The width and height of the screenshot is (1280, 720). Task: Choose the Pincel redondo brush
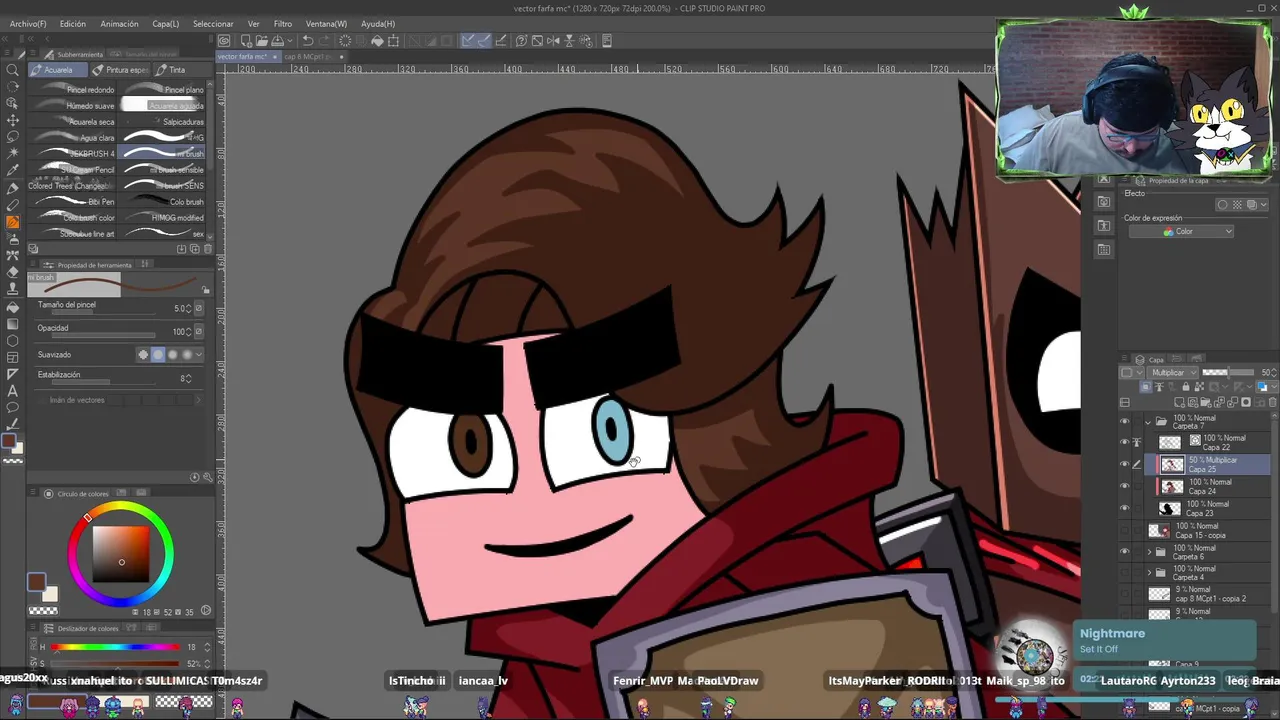(74, 90)
